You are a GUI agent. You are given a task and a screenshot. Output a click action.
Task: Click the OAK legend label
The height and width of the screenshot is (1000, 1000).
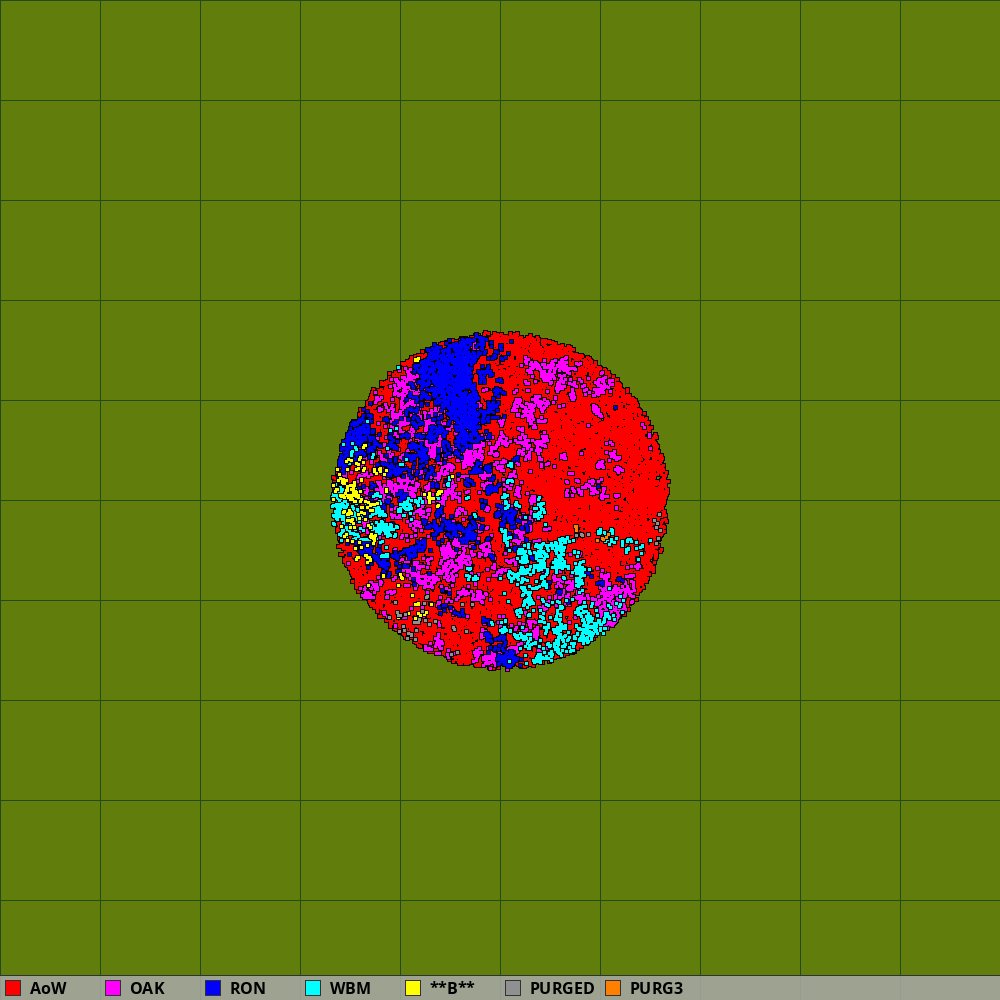(147, 988)
